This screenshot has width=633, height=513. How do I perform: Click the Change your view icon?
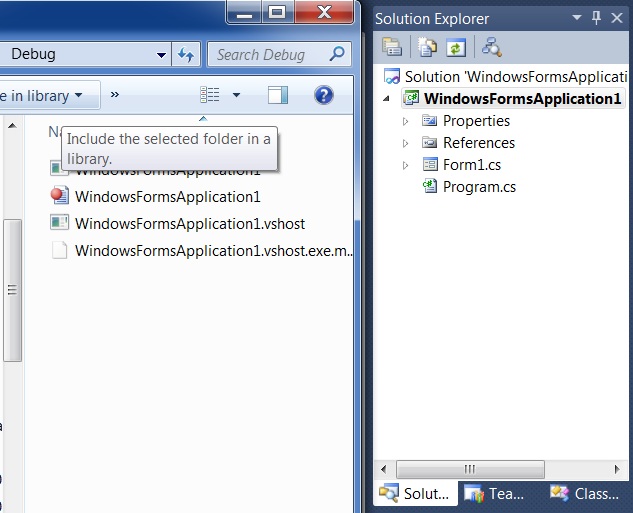tap(210, 95)
